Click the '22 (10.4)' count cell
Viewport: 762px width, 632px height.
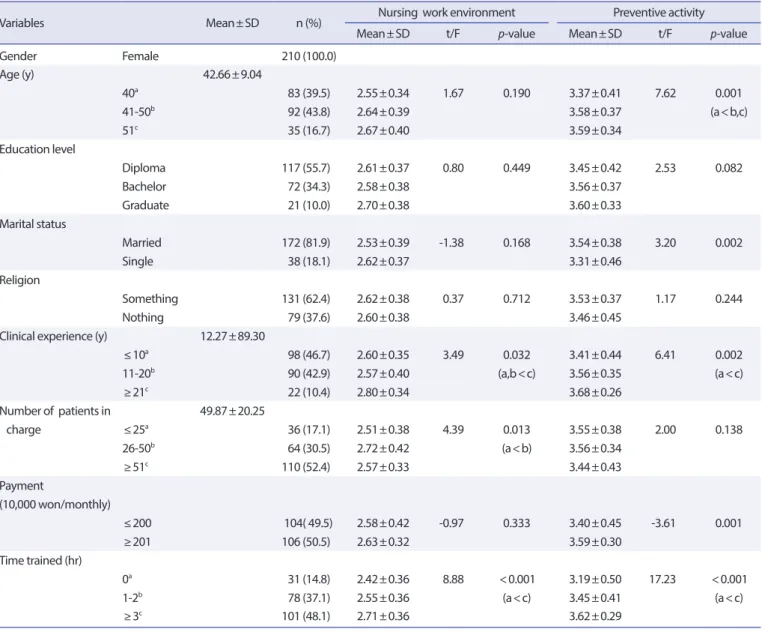309,392
